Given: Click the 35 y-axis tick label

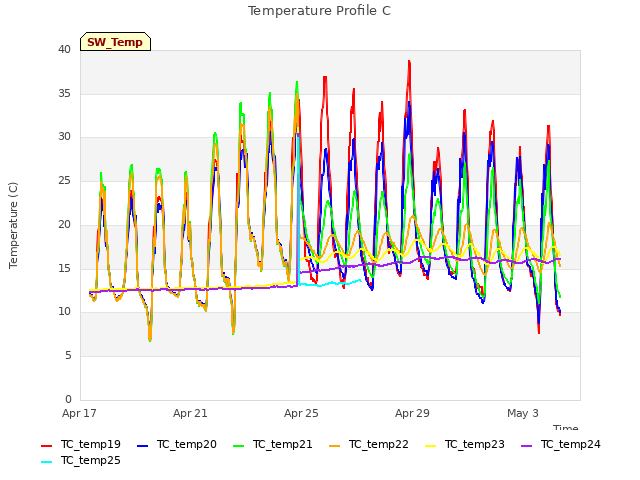Looking at the screenshot, I should tap(64, 93).
